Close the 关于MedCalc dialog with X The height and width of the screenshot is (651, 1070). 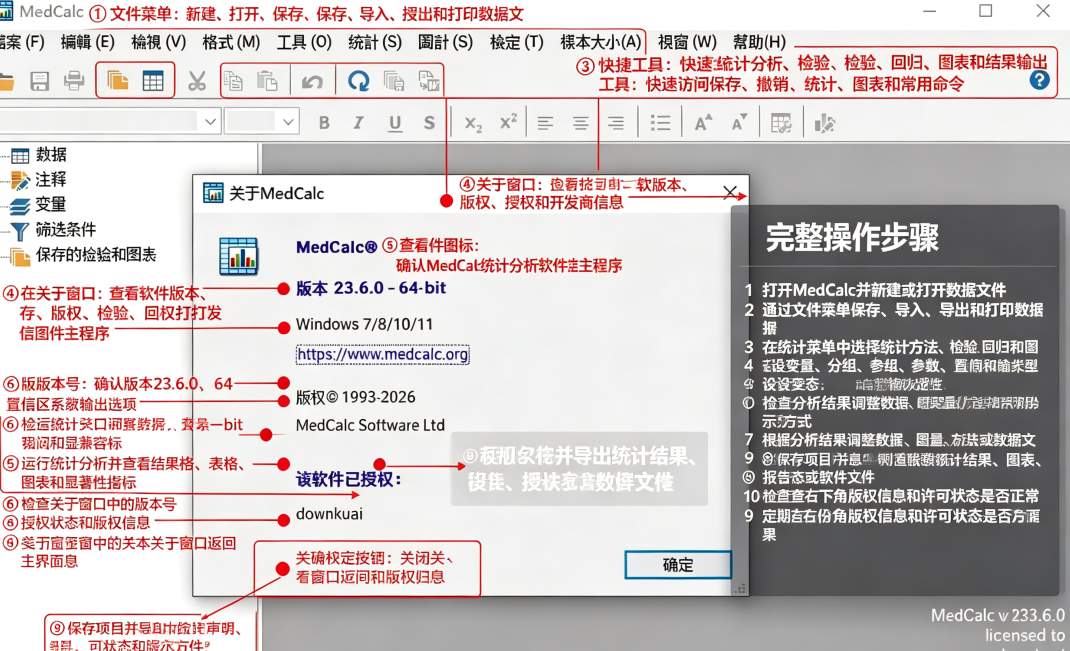[730, 192]
